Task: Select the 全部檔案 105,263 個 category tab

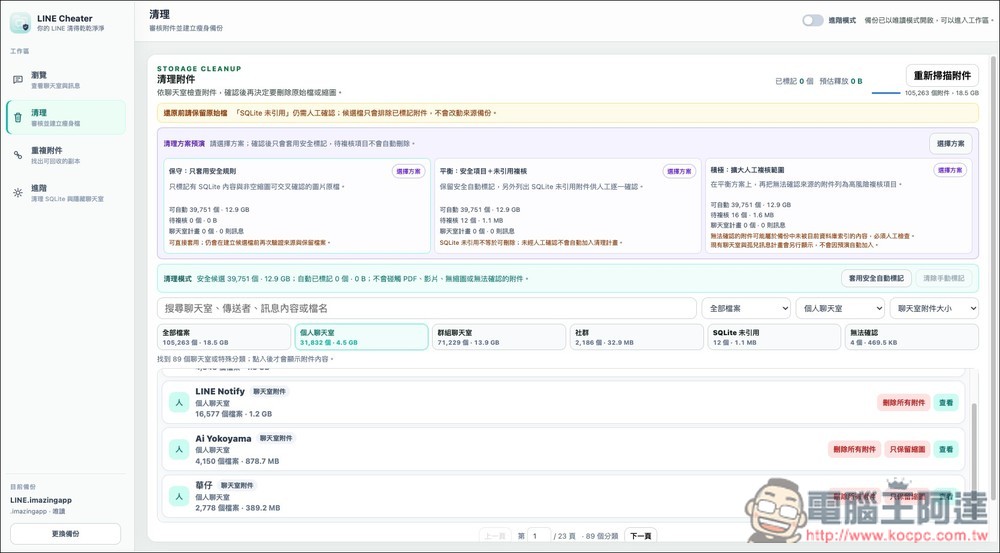Action: [x=224, y=337]
